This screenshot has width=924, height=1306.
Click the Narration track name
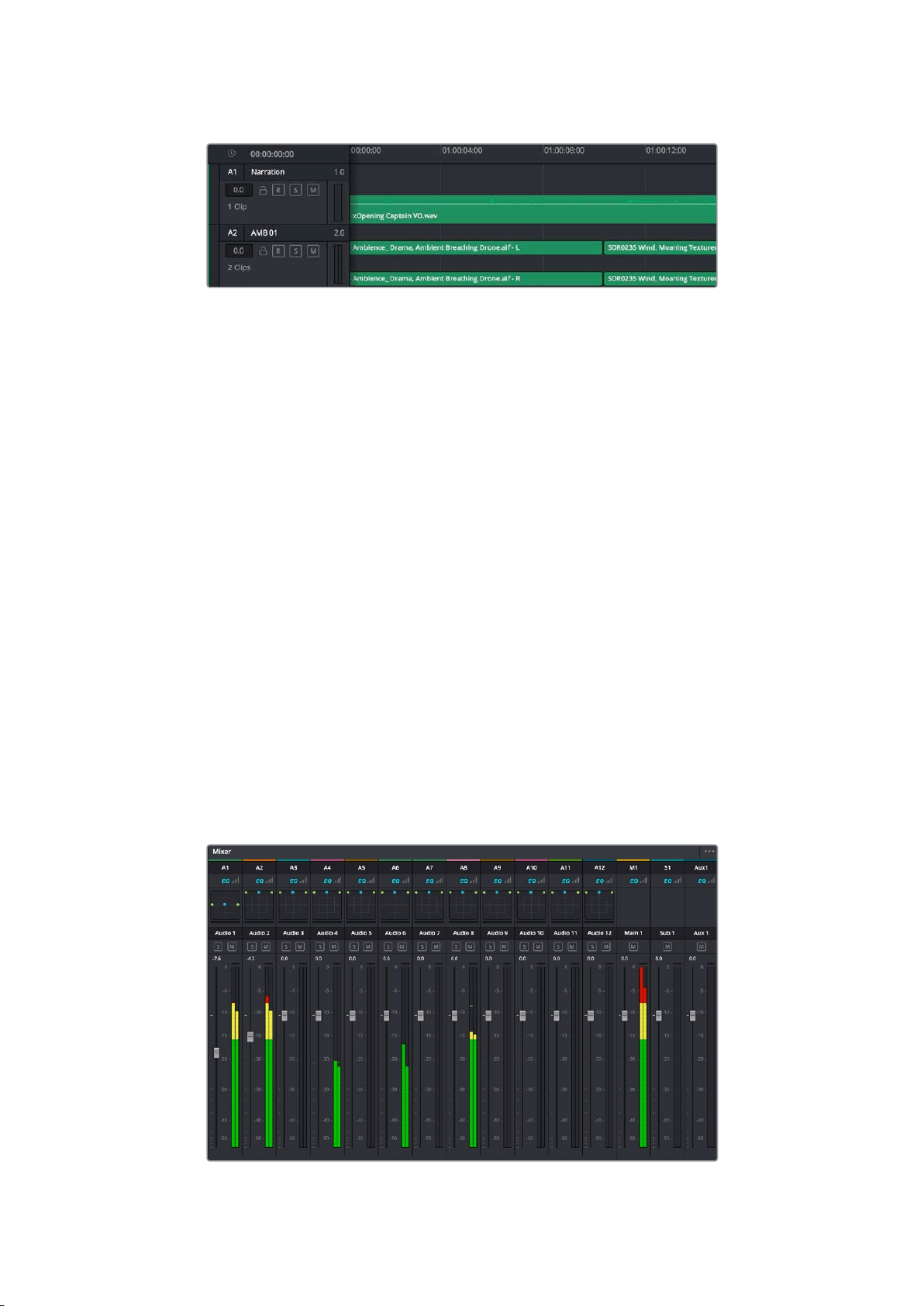click(267, 172)
